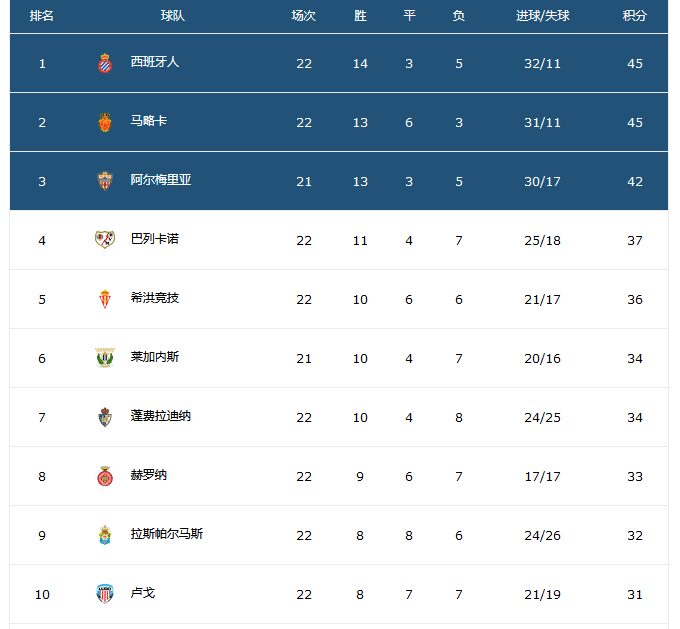The width and height of the screenshot is (680, 629).
Task: Click the 巴列卡诺 team crest icon
Action: click(x=105, y=240)
